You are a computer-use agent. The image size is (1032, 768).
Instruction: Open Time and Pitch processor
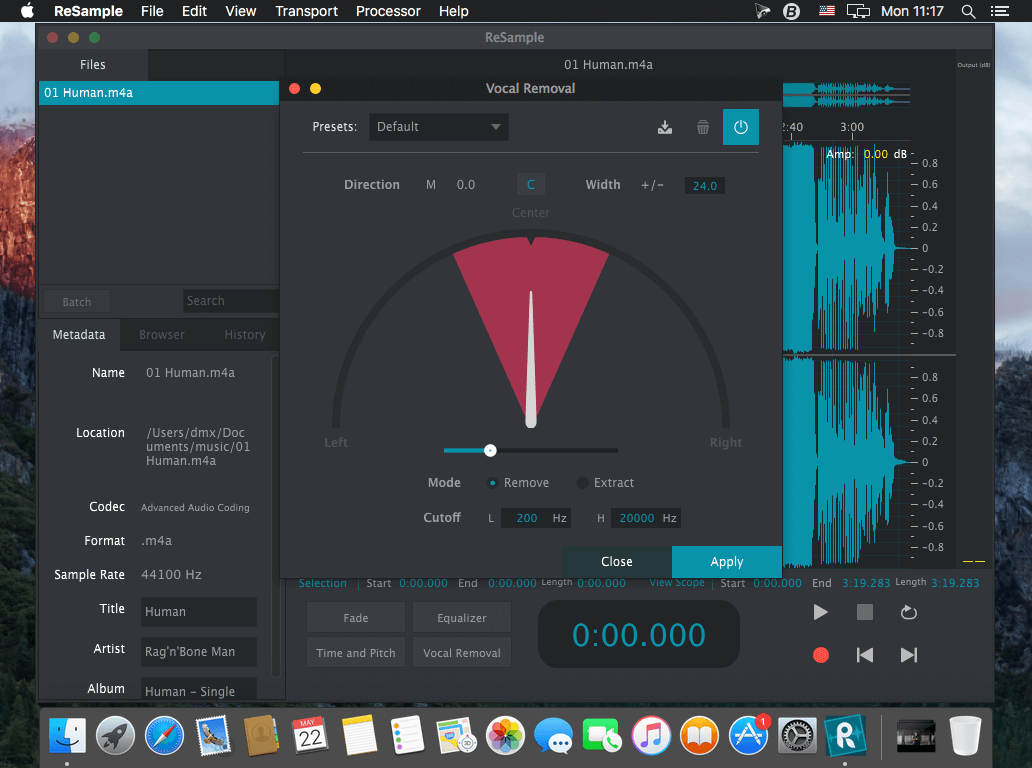click(x=355, y=653)
